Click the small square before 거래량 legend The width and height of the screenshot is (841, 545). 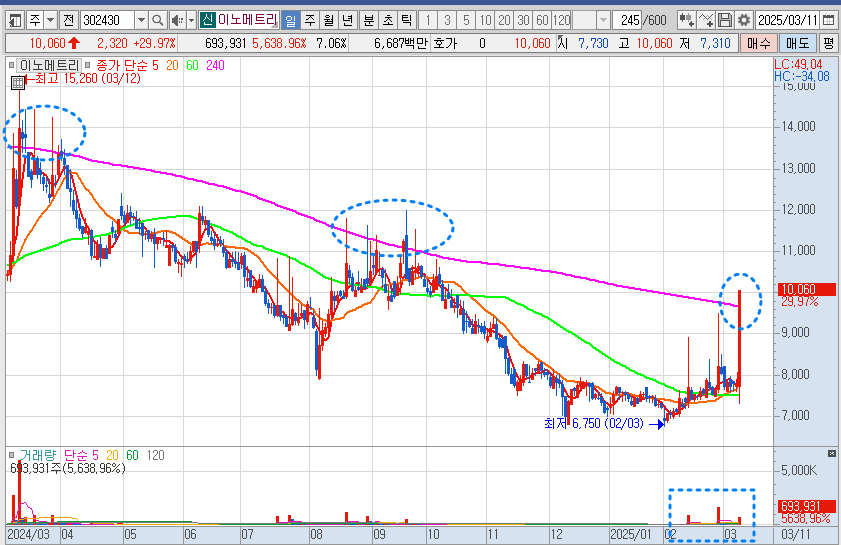pyautogui.click(x=11, y=455)
